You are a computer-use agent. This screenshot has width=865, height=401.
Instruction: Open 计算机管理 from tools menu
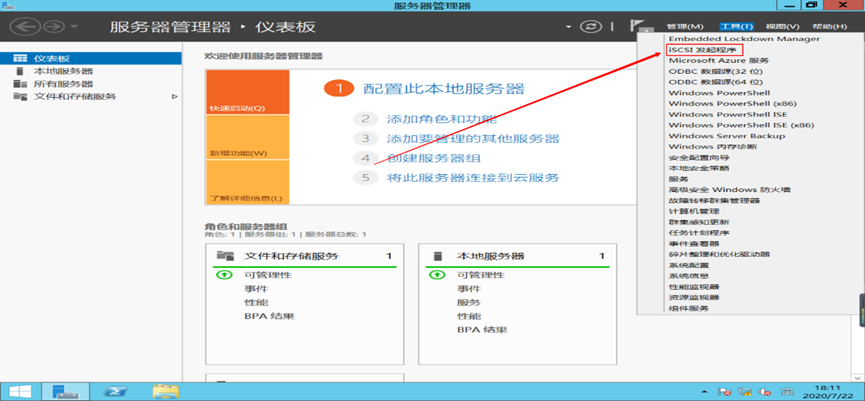pyautogui.click(x=693, y=211)
